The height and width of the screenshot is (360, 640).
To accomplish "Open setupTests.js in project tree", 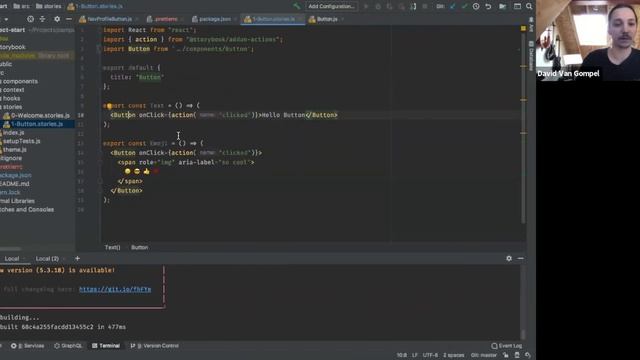I will 20,141.
